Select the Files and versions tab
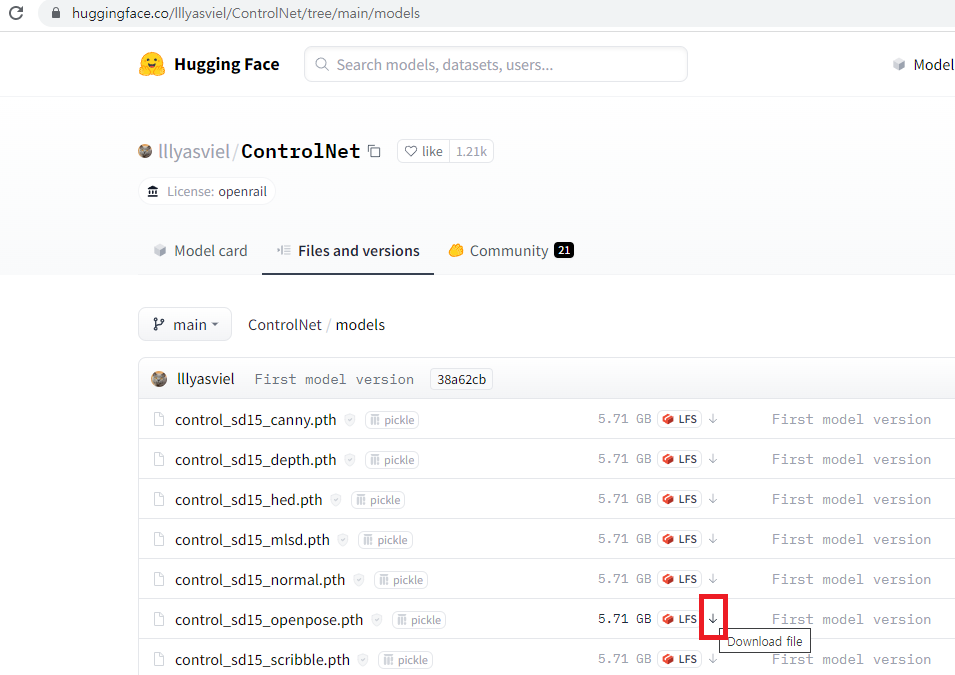Screen dimensions: 955x675 (348, 250)
